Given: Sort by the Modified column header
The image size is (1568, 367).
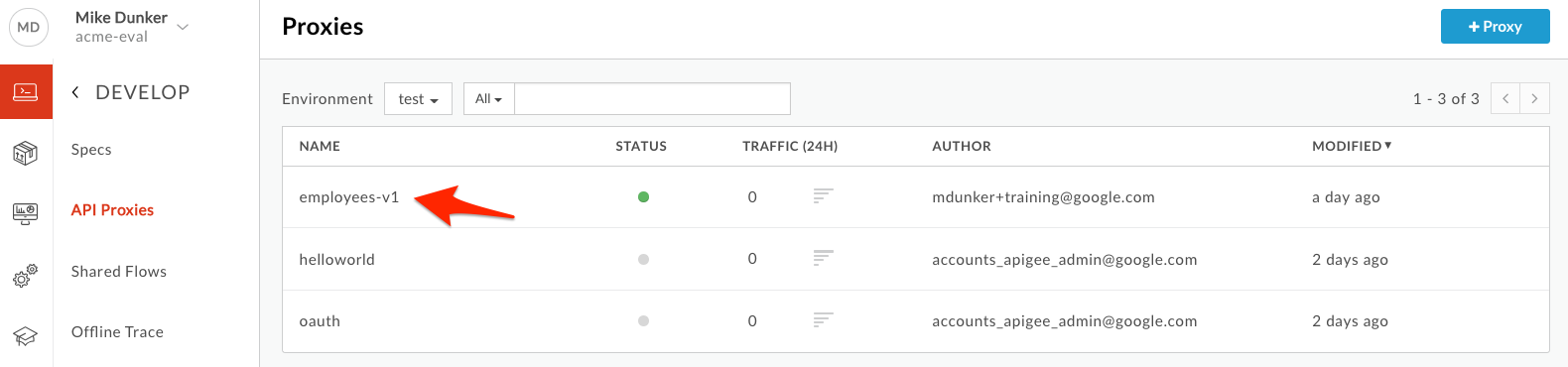Looking at the screenshot, I should click(1352, 146).
